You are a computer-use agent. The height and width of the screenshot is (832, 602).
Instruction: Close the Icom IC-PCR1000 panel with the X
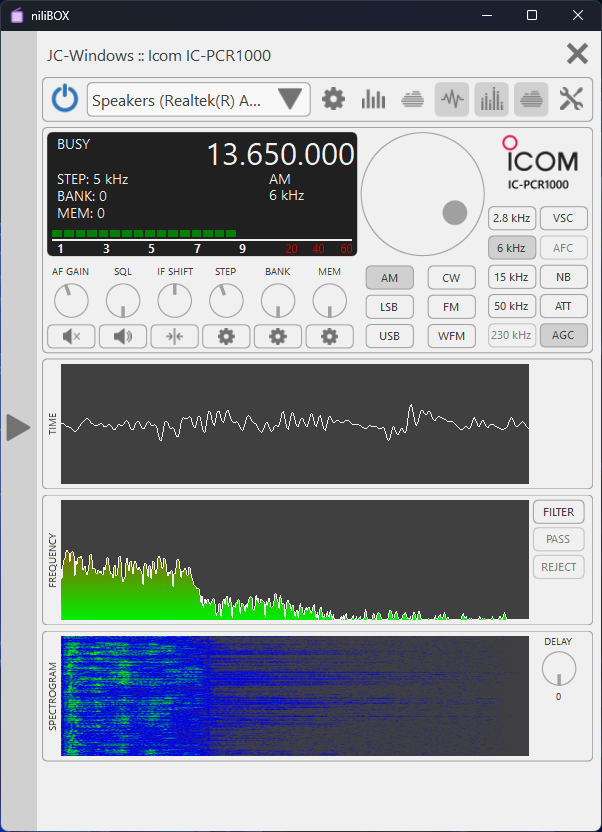(577, 54)
